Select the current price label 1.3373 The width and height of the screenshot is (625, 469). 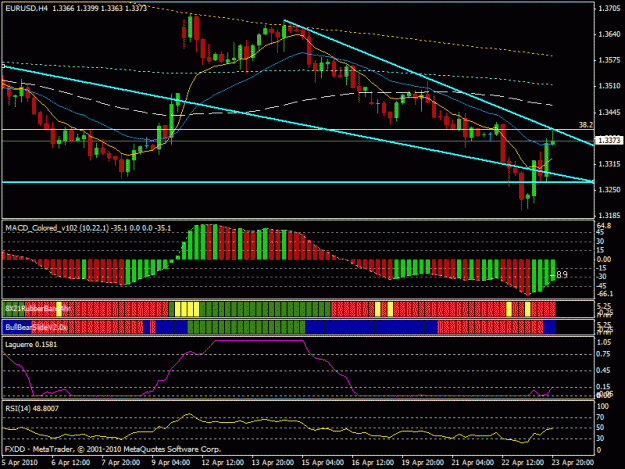pyautogui.click(x=609, y=140)
